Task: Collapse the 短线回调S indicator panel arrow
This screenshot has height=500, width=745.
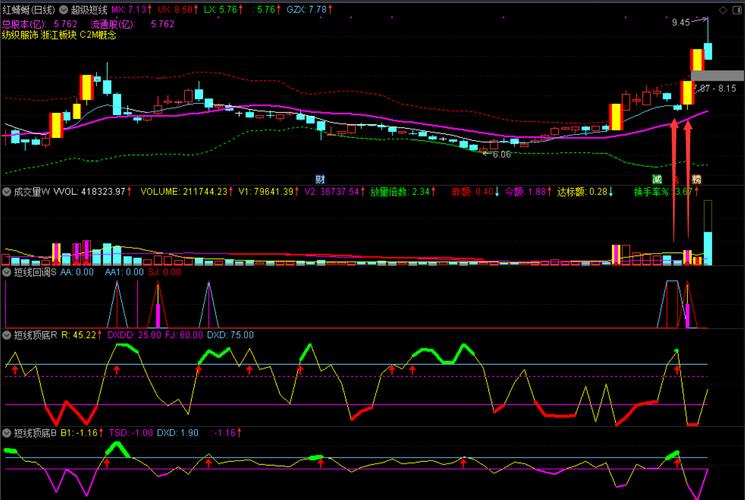Action: [6, 271]
